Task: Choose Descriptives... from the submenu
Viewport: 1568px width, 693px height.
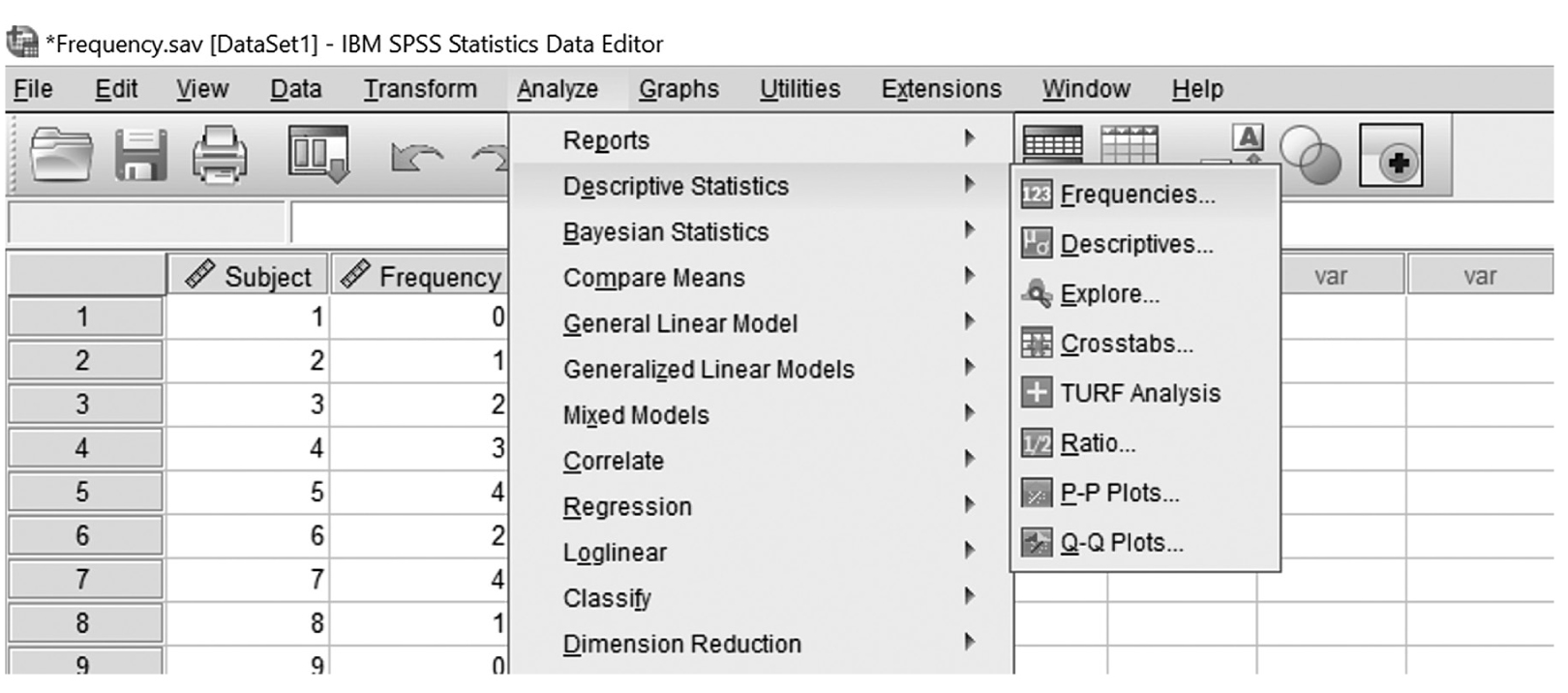Action: (1145, 244)
